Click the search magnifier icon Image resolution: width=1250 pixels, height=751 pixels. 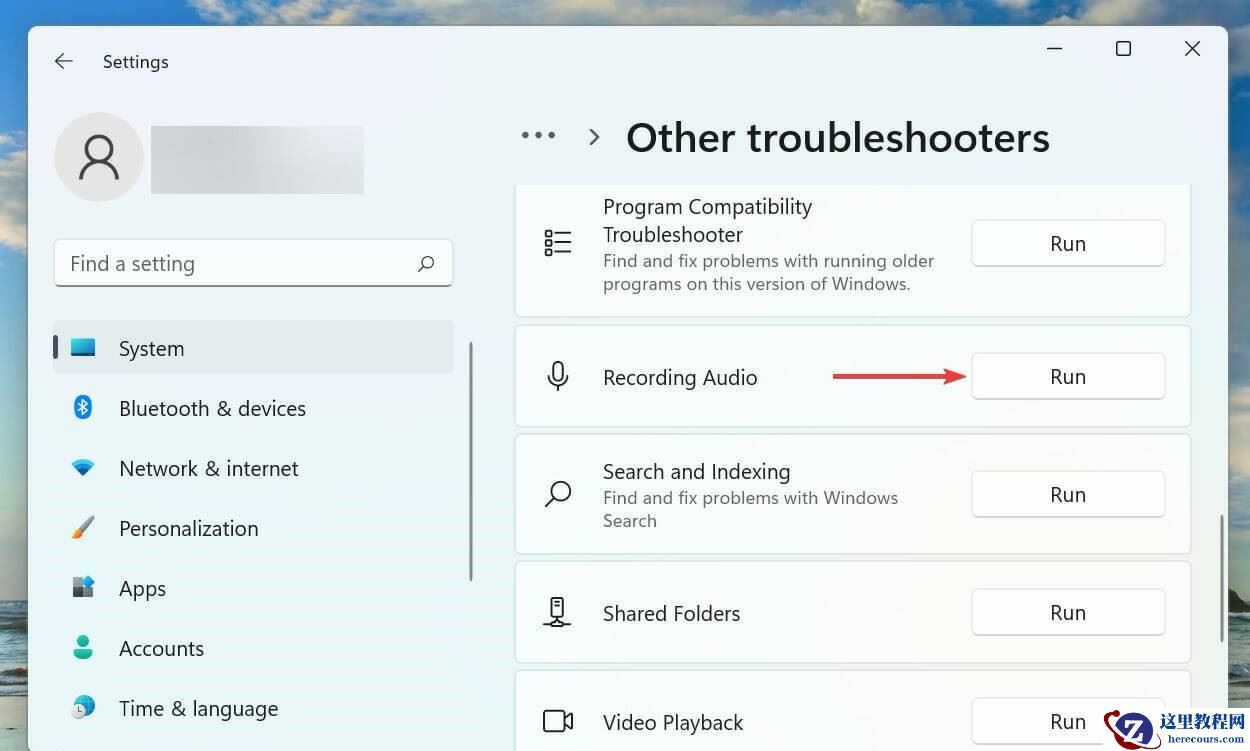pos(426,264)
